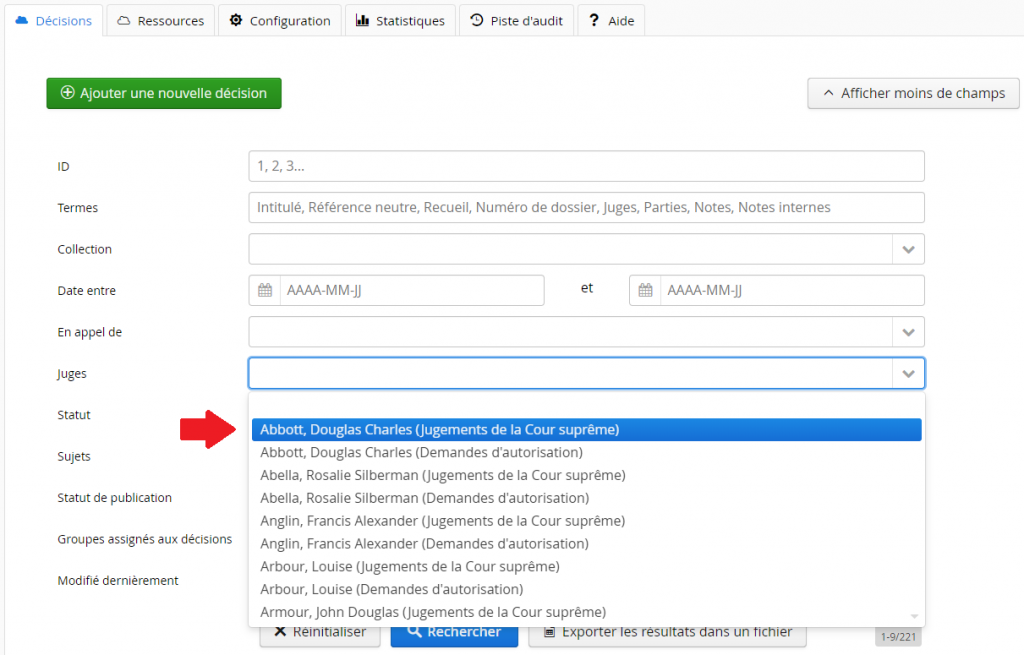Image resolution: width=1024 pixels, height=655 pixels.
Task: Click the cloud icon on Ressources tab
Action: (x=124, y=20)
